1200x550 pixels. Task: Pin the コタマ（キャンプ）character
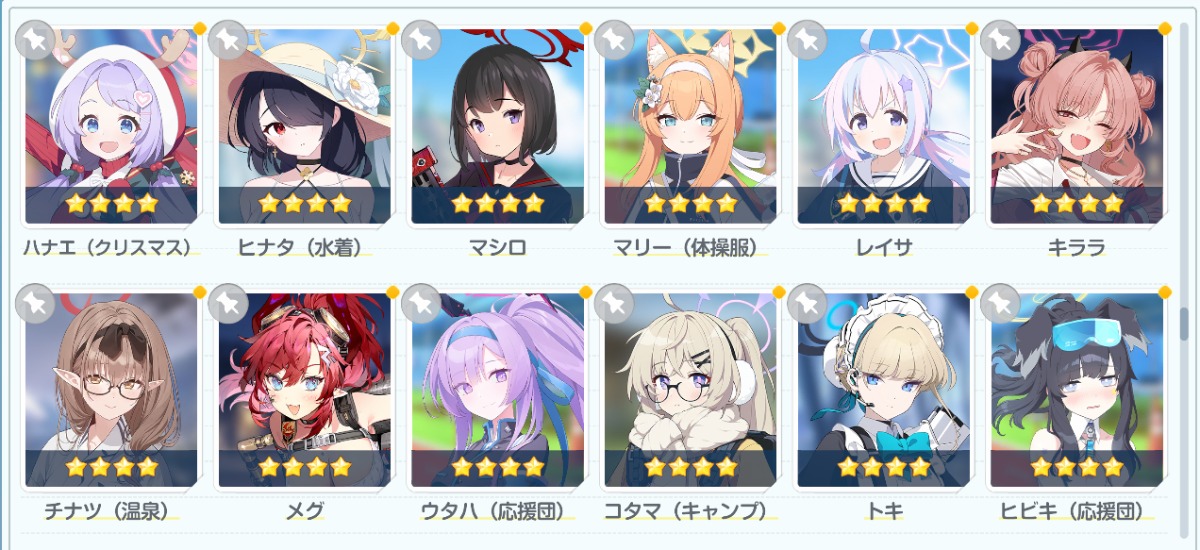coord(615,304)
